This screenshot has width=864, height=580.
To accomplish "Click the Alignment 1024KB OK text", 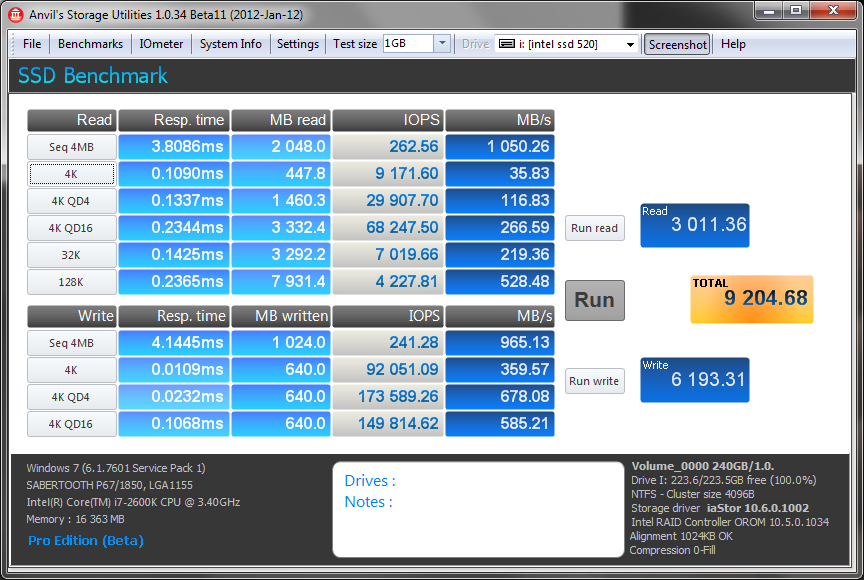I will click(682, 536).
